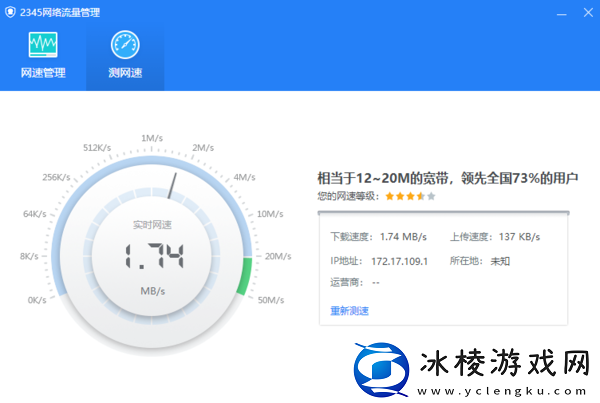This screenshot has height=403, width=600.
Task: Click the 1M/s gauge scale label
Action: coord(152,138)
